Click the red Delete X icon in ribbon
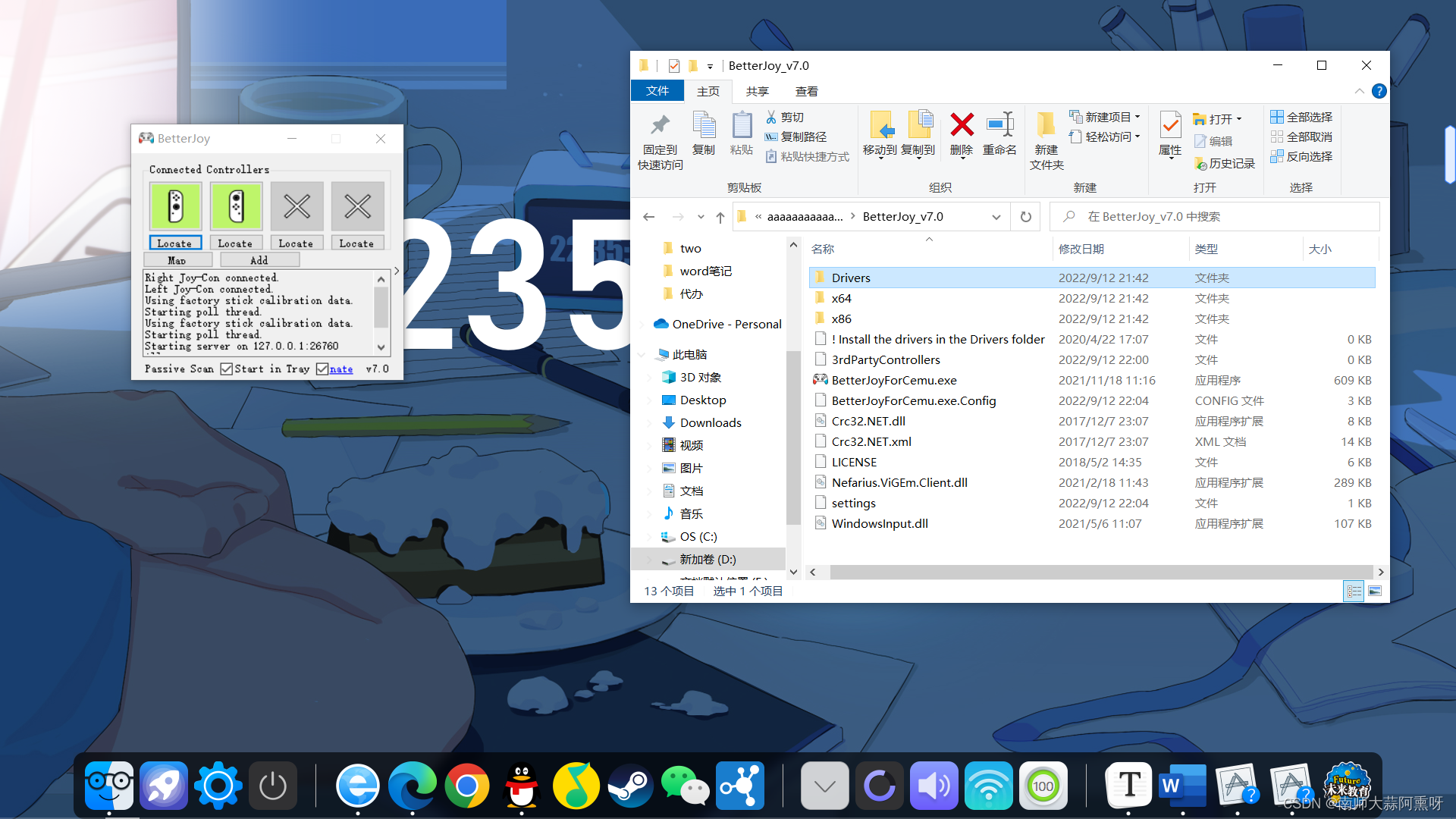 click(962, 125)
